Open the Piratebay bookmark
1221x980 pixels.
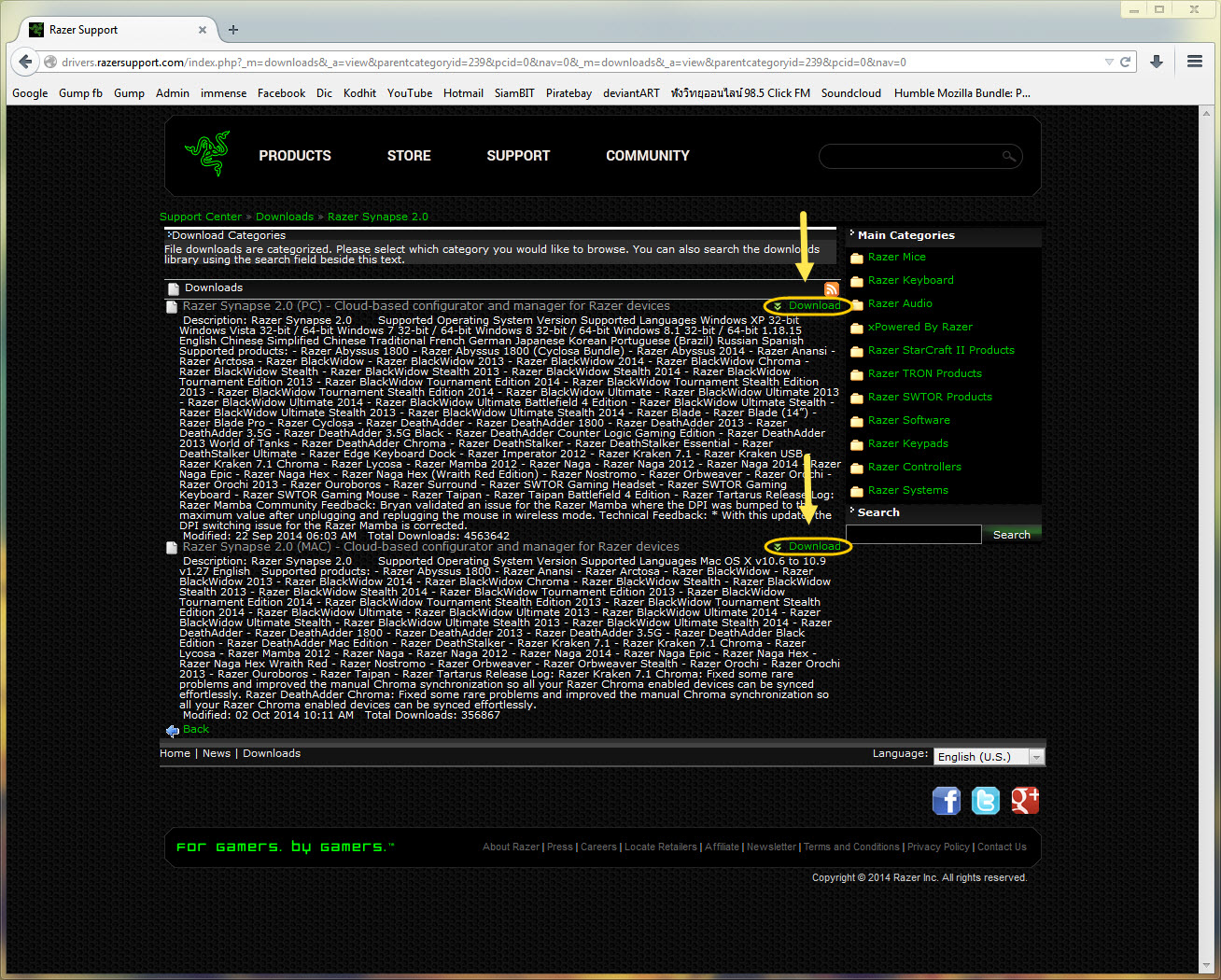point(568,93)
